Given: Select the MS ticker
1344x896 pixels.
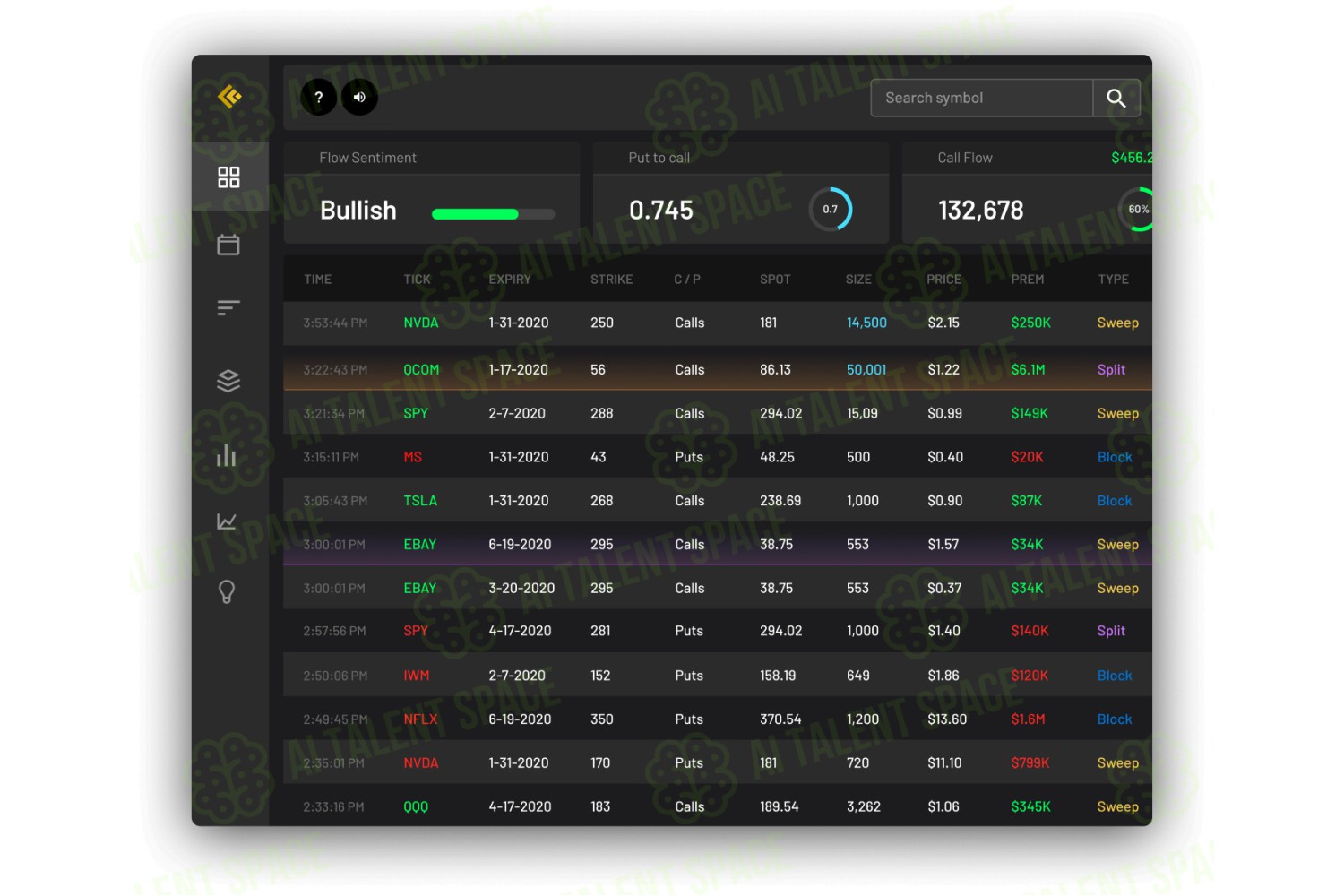Looking at the screenshot, I should [x=412, y=457].
